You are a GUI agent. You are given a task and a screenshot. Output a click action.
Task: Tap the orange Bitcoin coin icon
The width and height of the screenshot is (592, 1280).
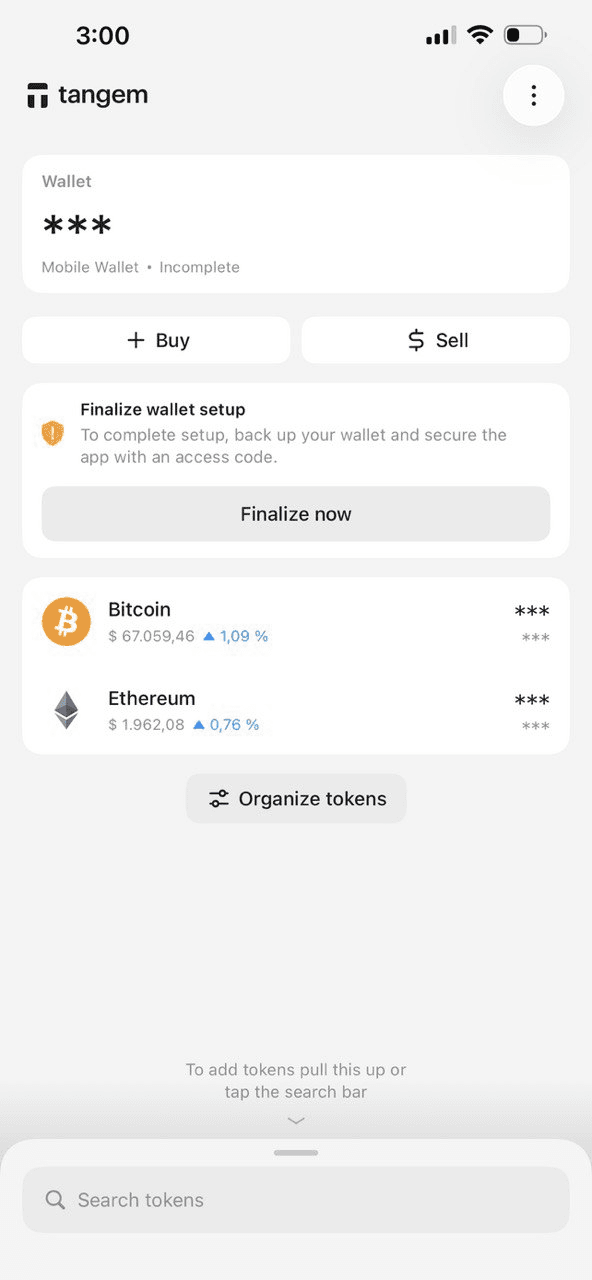[66, 621]
